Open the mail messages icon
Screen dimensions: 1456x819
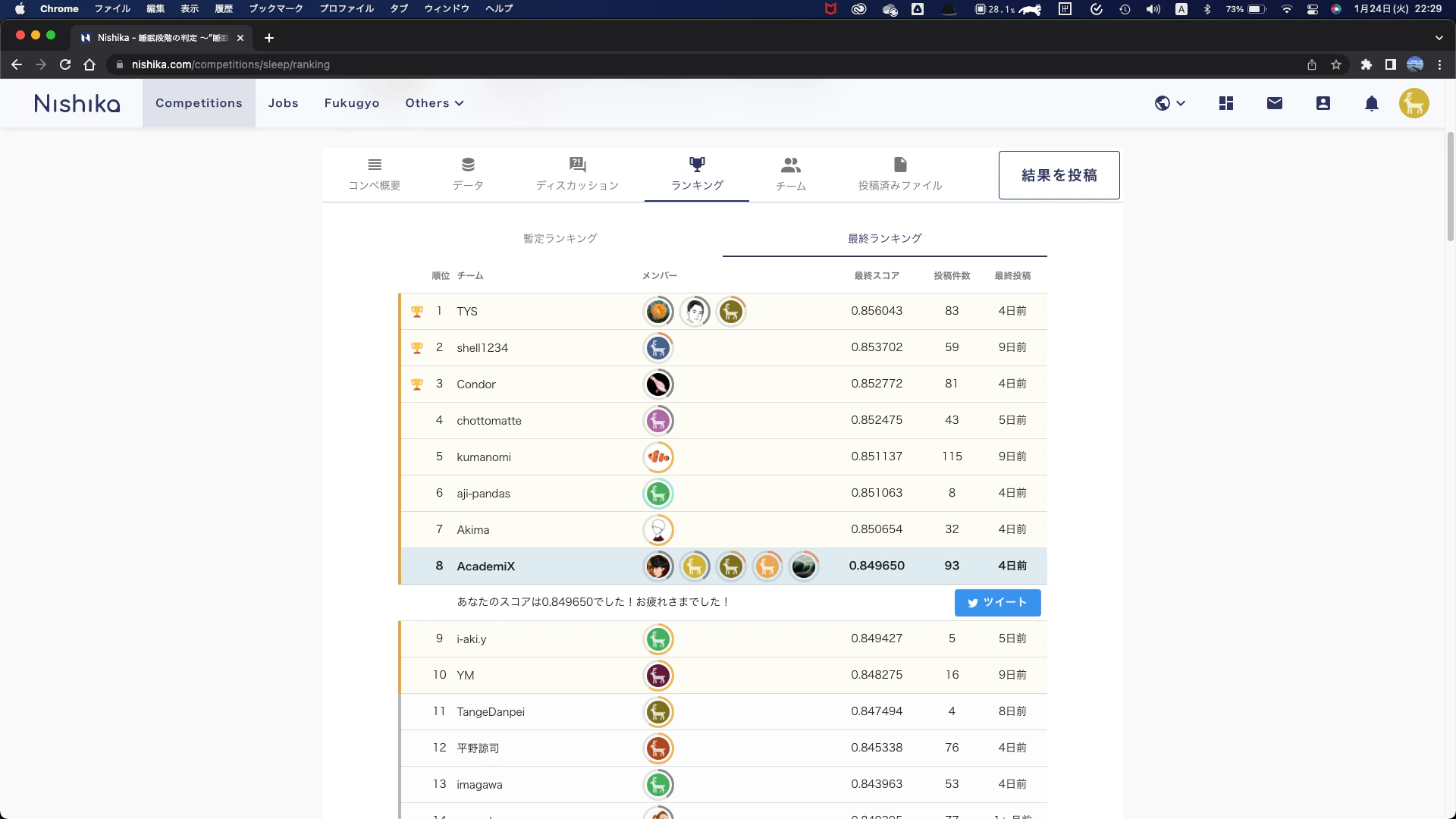[x=1275, y=103]
